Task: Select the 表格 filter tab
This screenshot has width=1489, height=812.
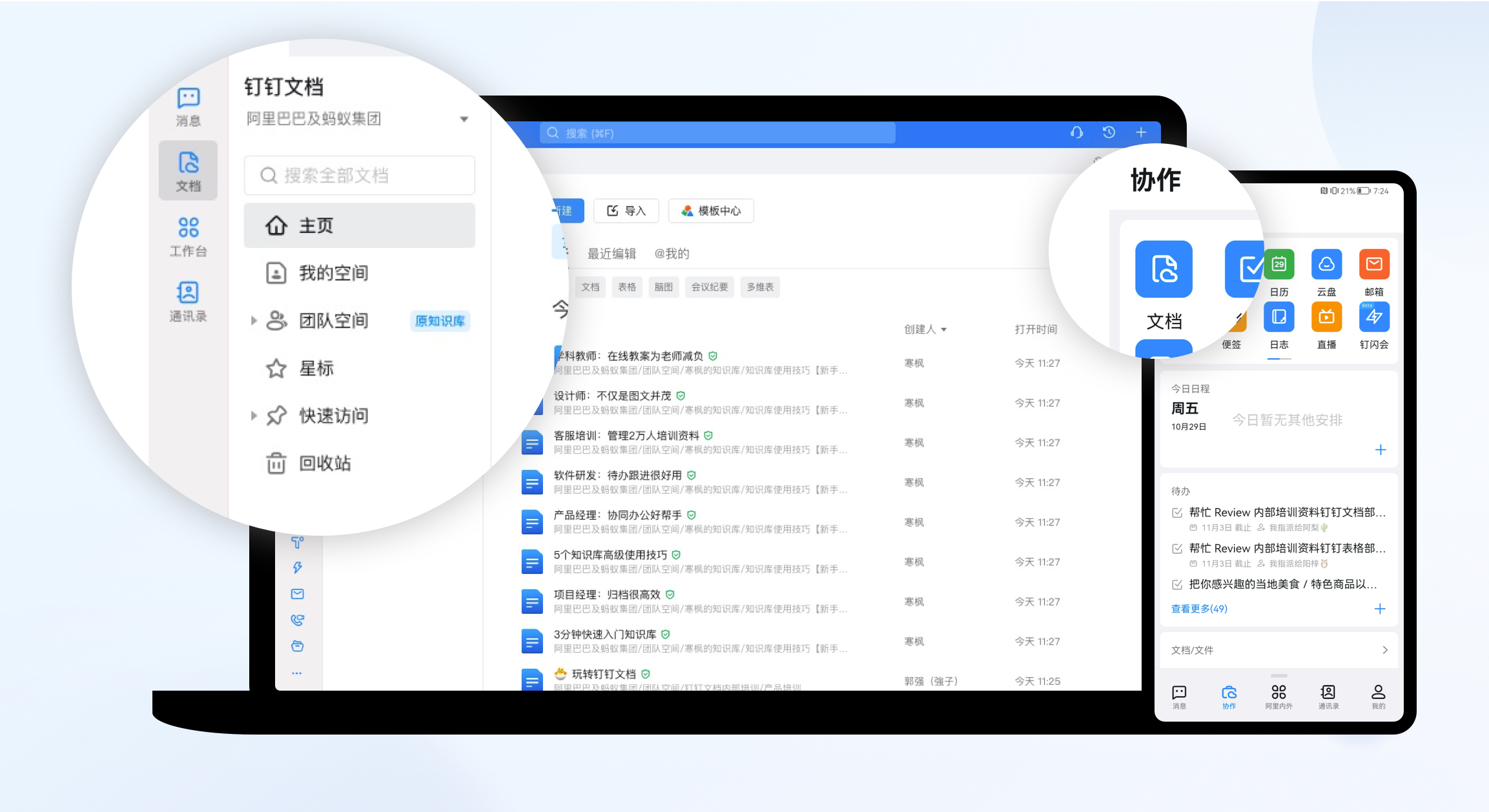Action: pyautogui.click(x=626, y=287)
